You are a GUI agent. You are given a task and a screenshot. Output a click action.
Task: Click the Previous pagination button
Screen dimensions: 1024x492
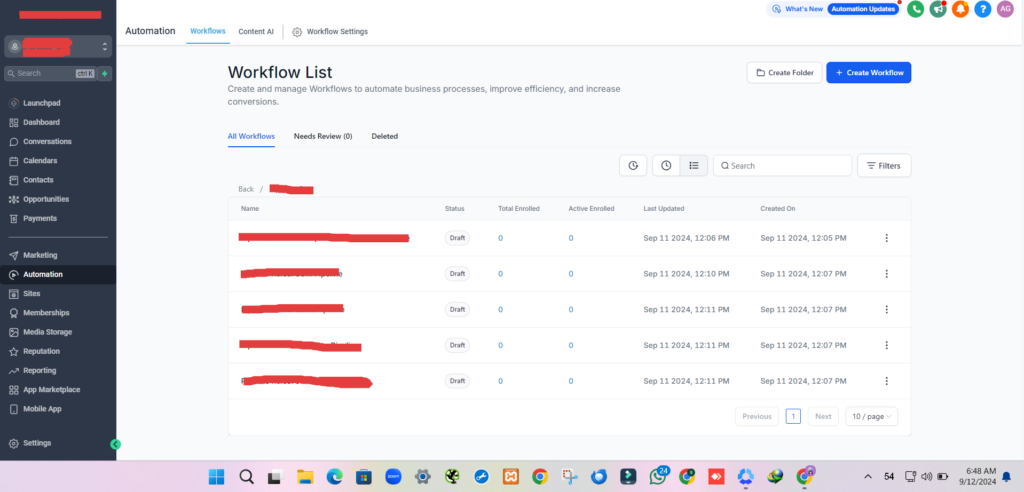pos(757,416)
